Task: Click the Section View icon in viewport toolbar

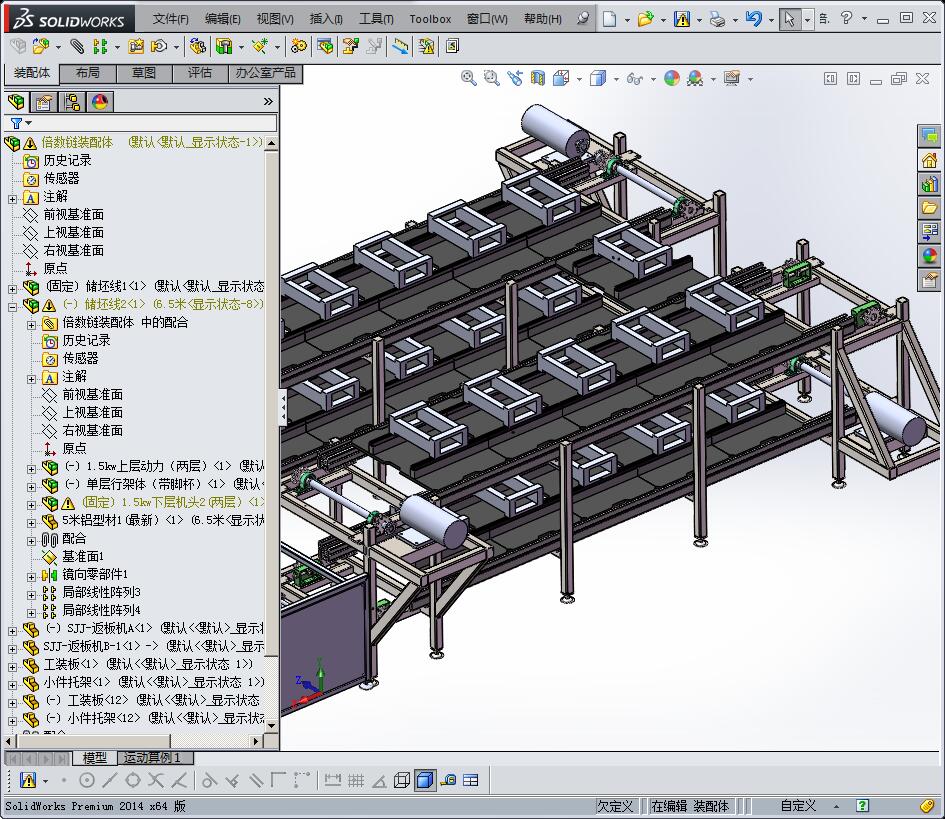Action: point(539,78)
